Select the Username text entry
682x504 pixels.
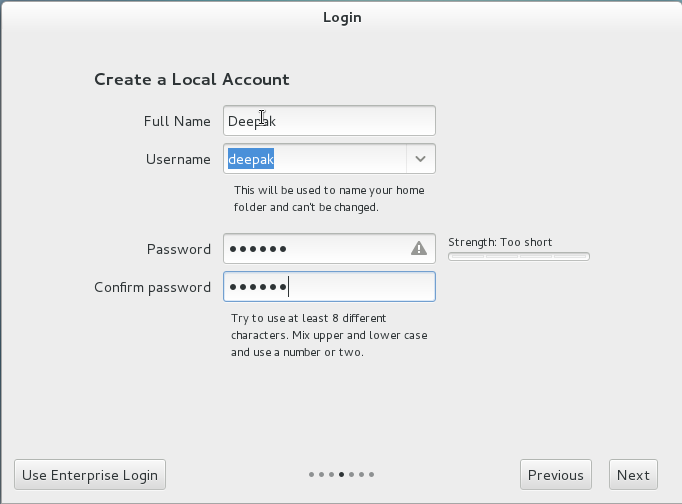tap(314, 159)
